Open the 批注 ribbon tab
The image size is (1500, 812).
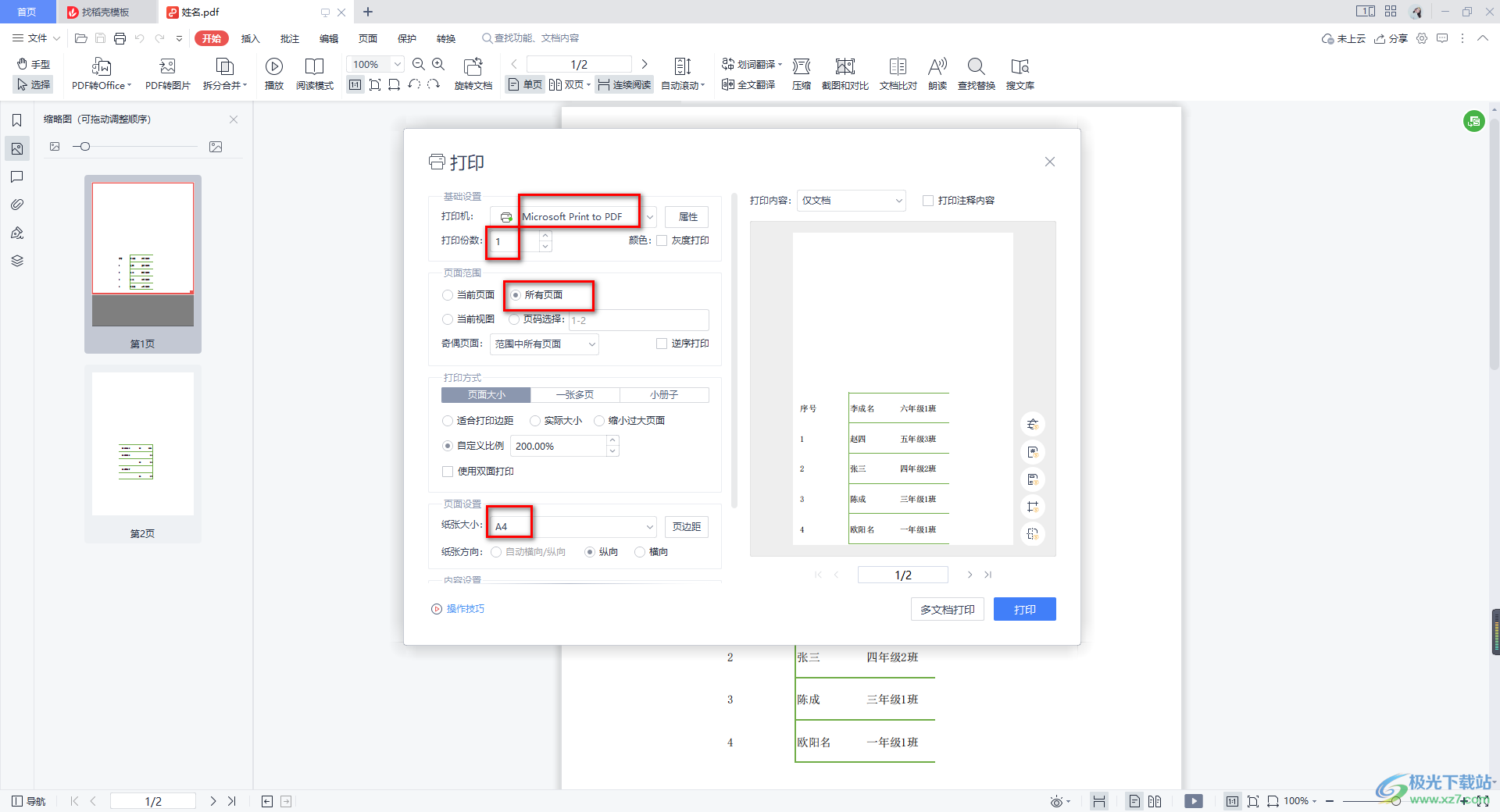pyautogui.click(x=289, y=38)
